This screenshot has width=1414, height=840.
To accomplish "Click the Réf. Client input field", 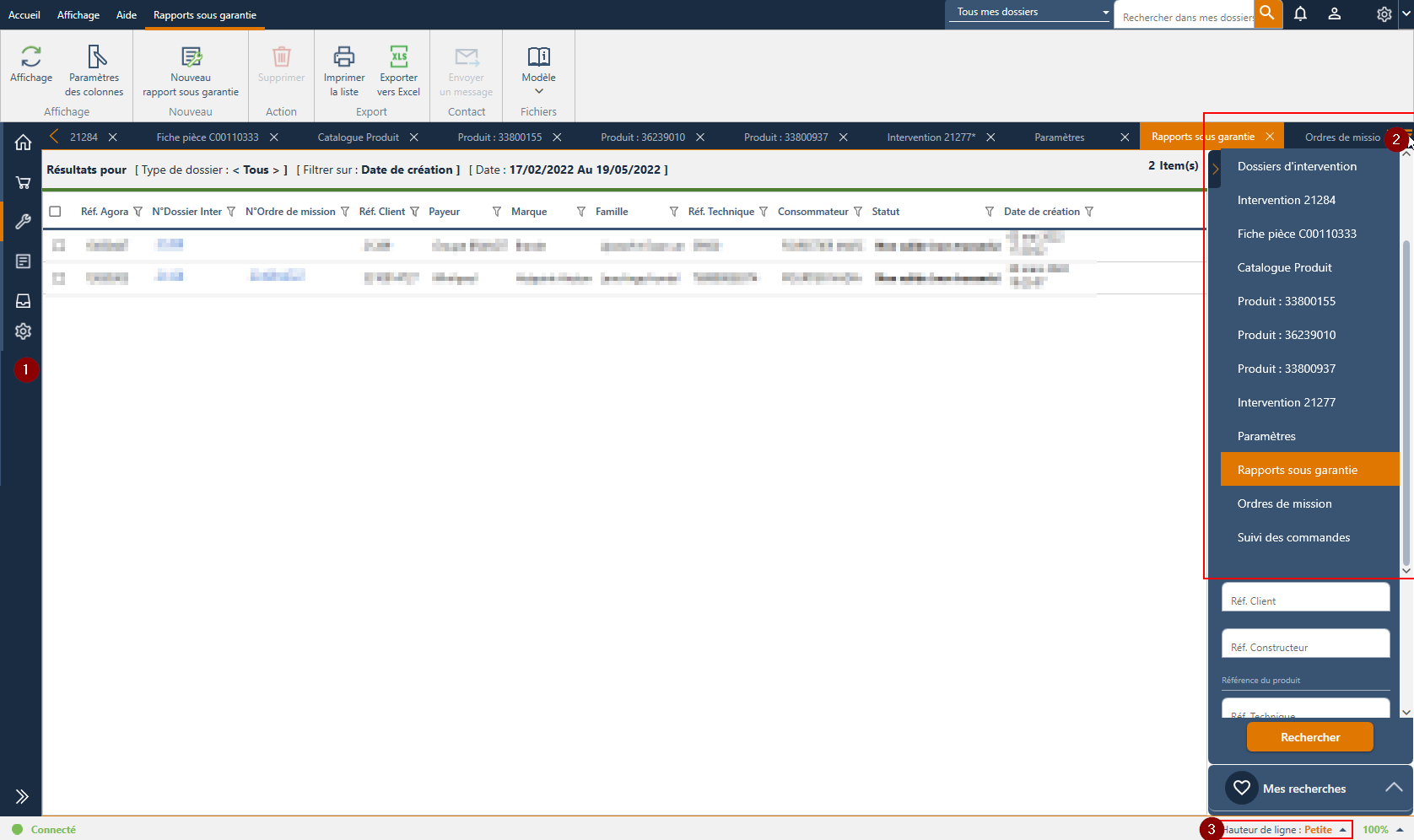I will point(1304,597).
